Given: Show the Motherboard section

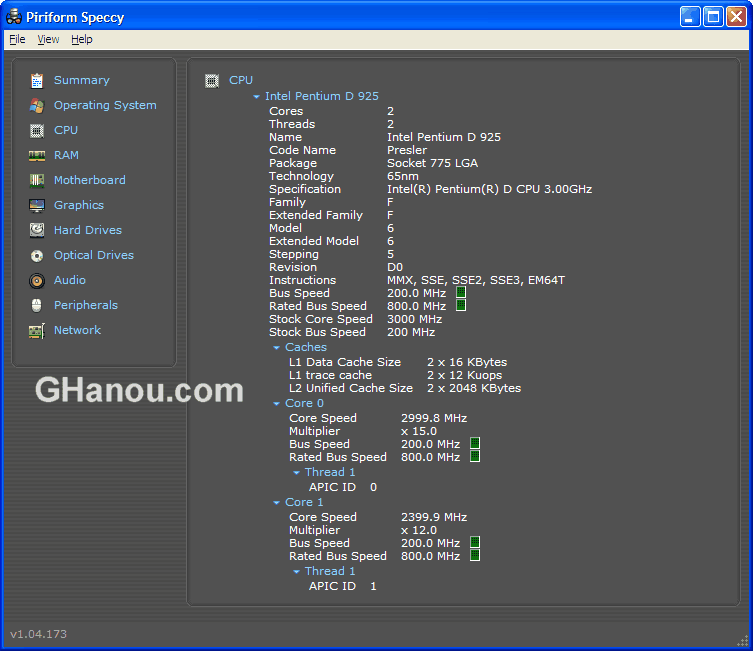Looking at the screenshot, I should tap(90, 180).
